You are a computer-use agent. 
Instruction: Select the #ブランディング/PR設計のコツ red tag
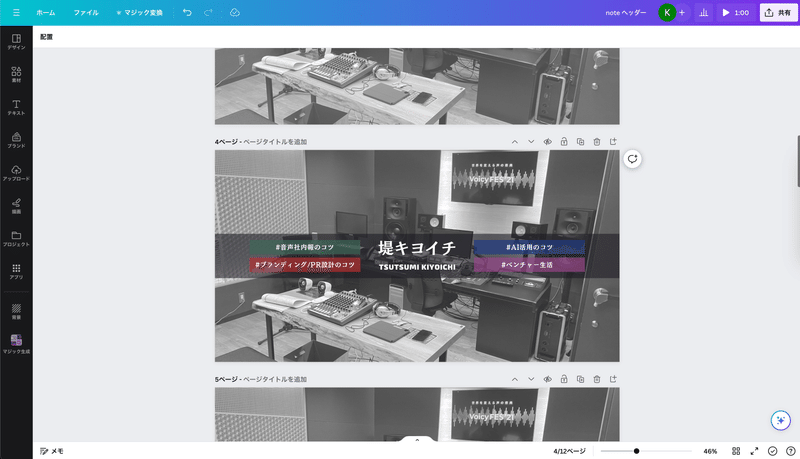[305, 265]
